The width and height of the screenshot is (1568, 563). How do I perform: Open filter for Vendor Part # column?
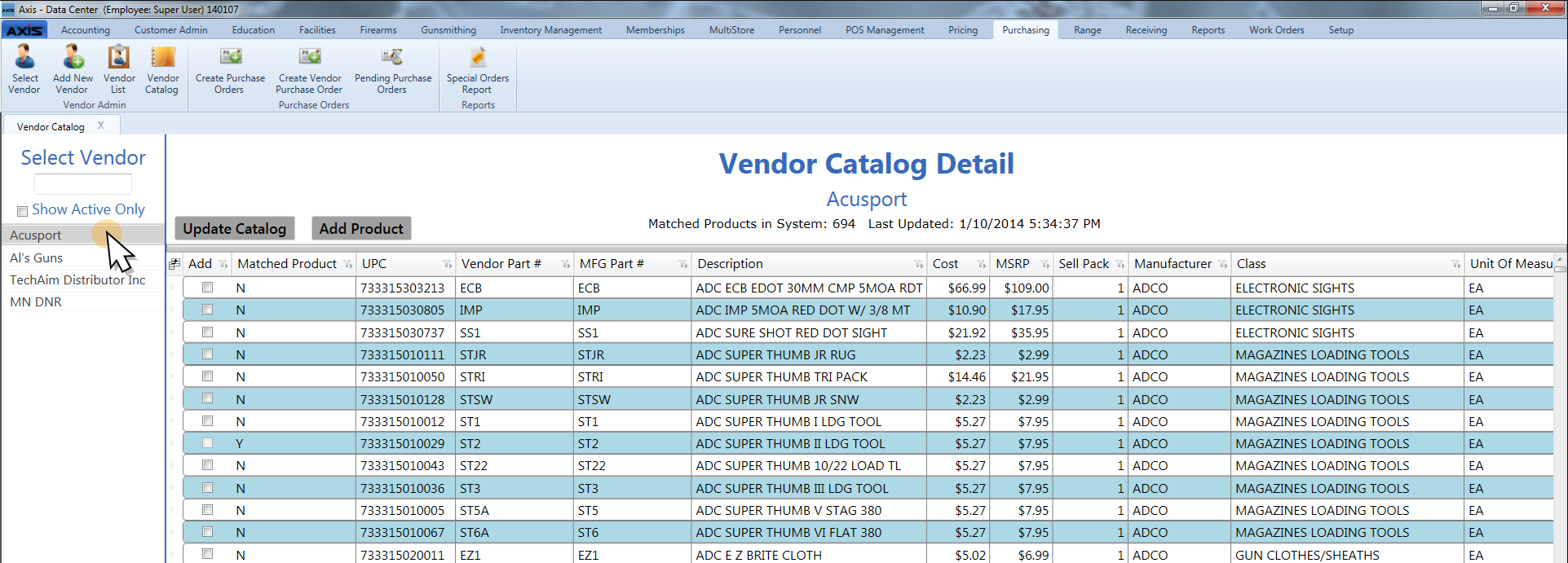[566, 265]
